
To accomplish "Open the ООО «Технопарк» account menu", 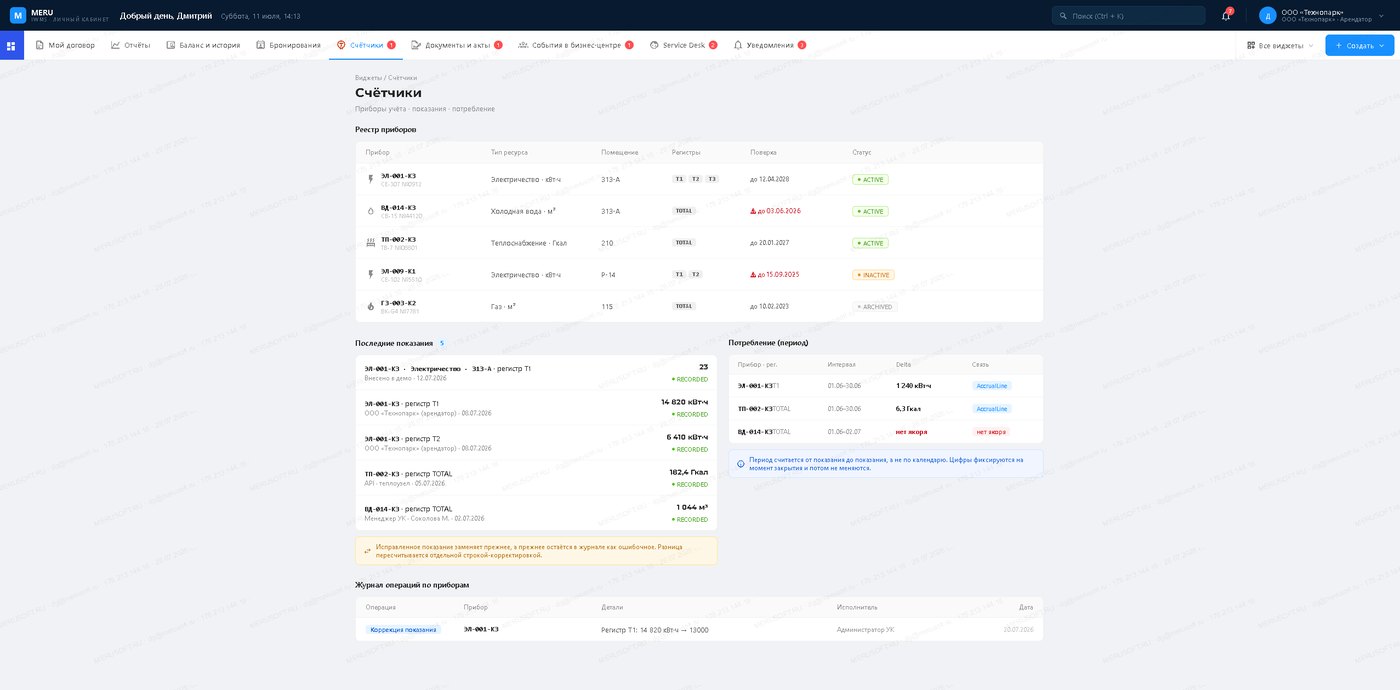I will [1324, 16].
